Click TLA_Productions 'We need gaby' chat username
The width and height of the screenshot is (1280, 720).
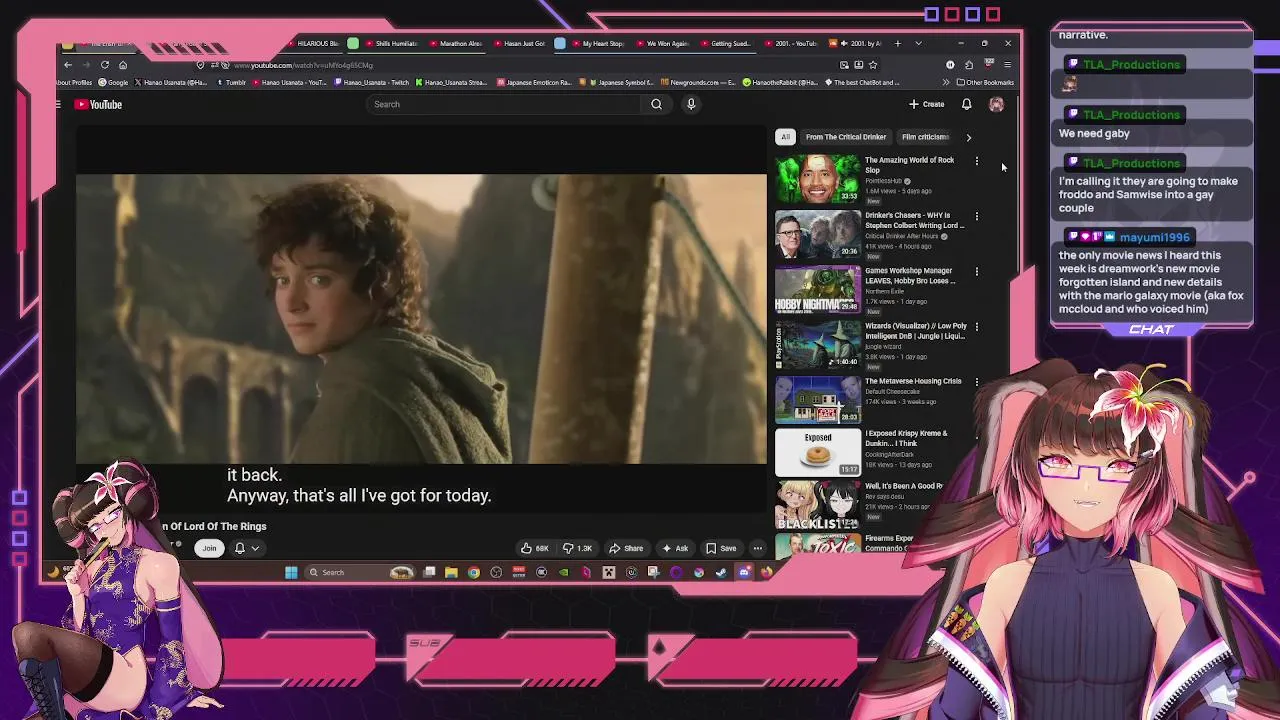pyautogui.click(x=1131, y=114)
